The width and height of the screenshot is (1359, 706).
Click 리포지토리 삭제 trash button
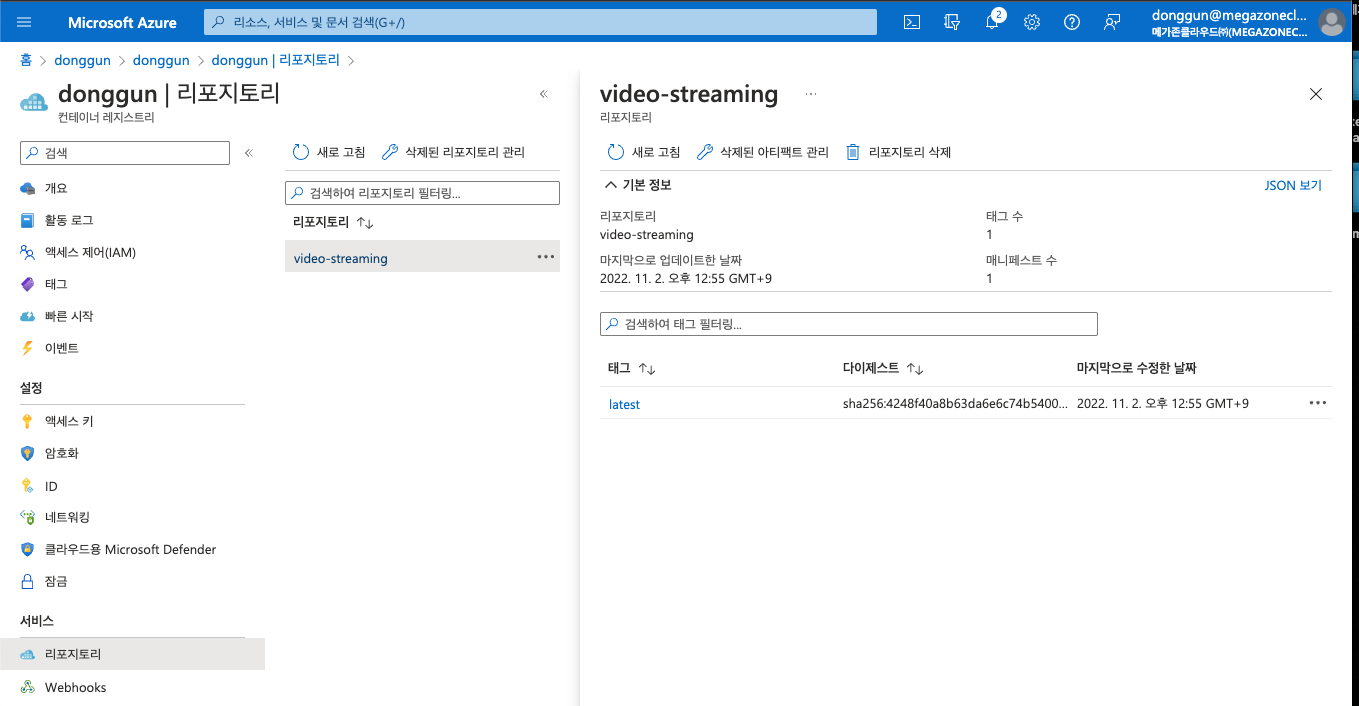pos(898,152)
